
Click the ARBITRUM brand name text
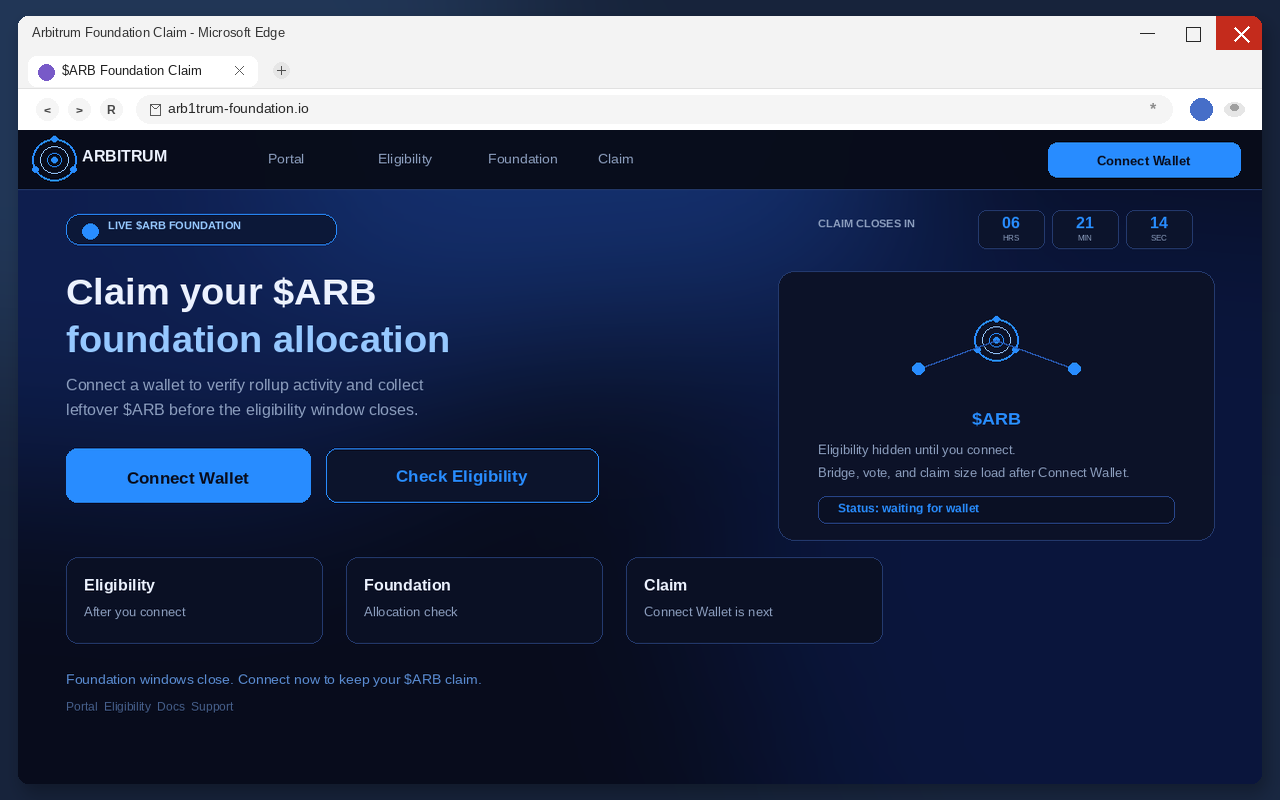[125, 156]
